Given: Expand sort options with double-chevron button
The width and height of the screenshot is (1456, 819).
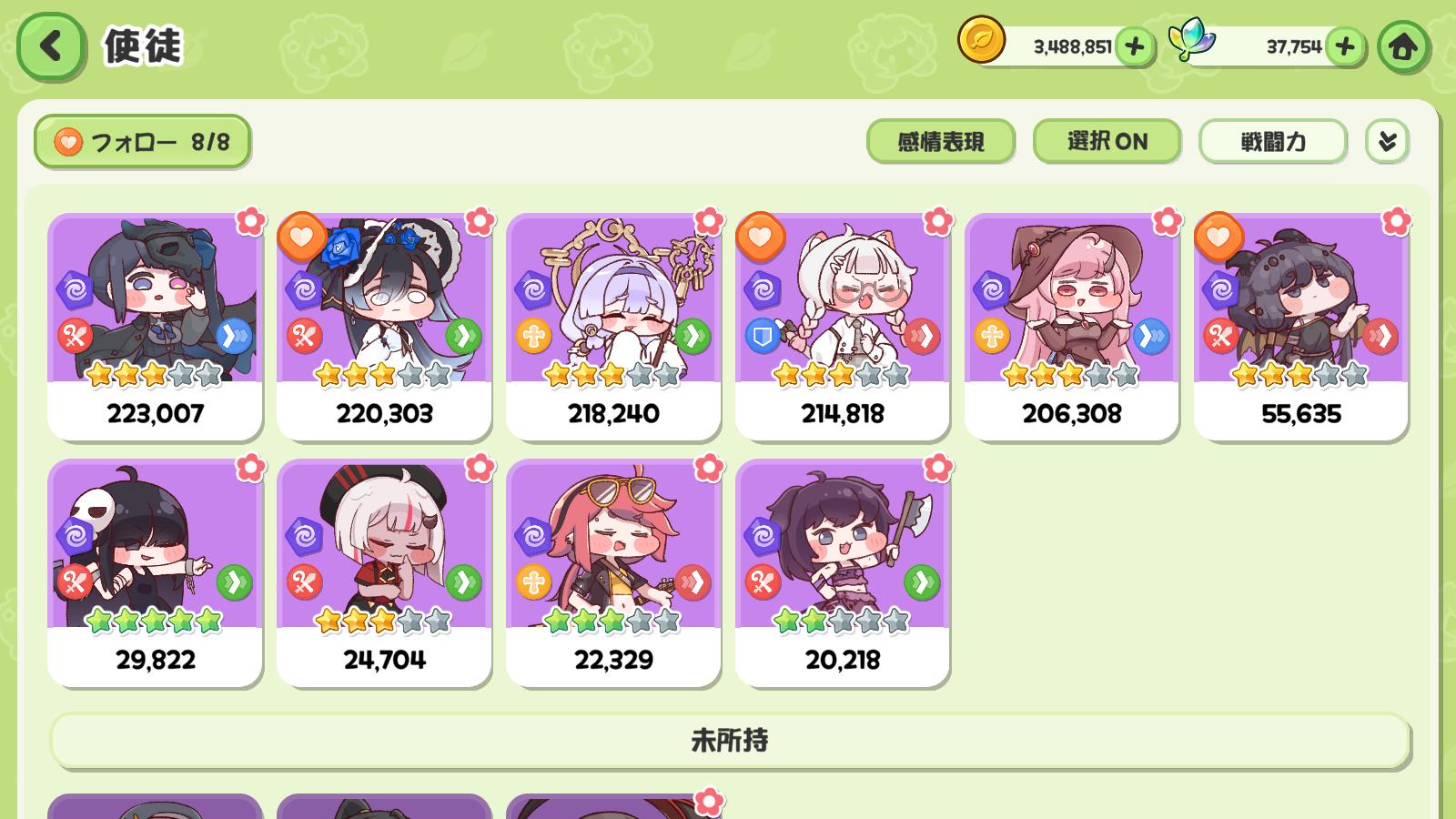Looking at the screenshot, I should coord(1387,141).
